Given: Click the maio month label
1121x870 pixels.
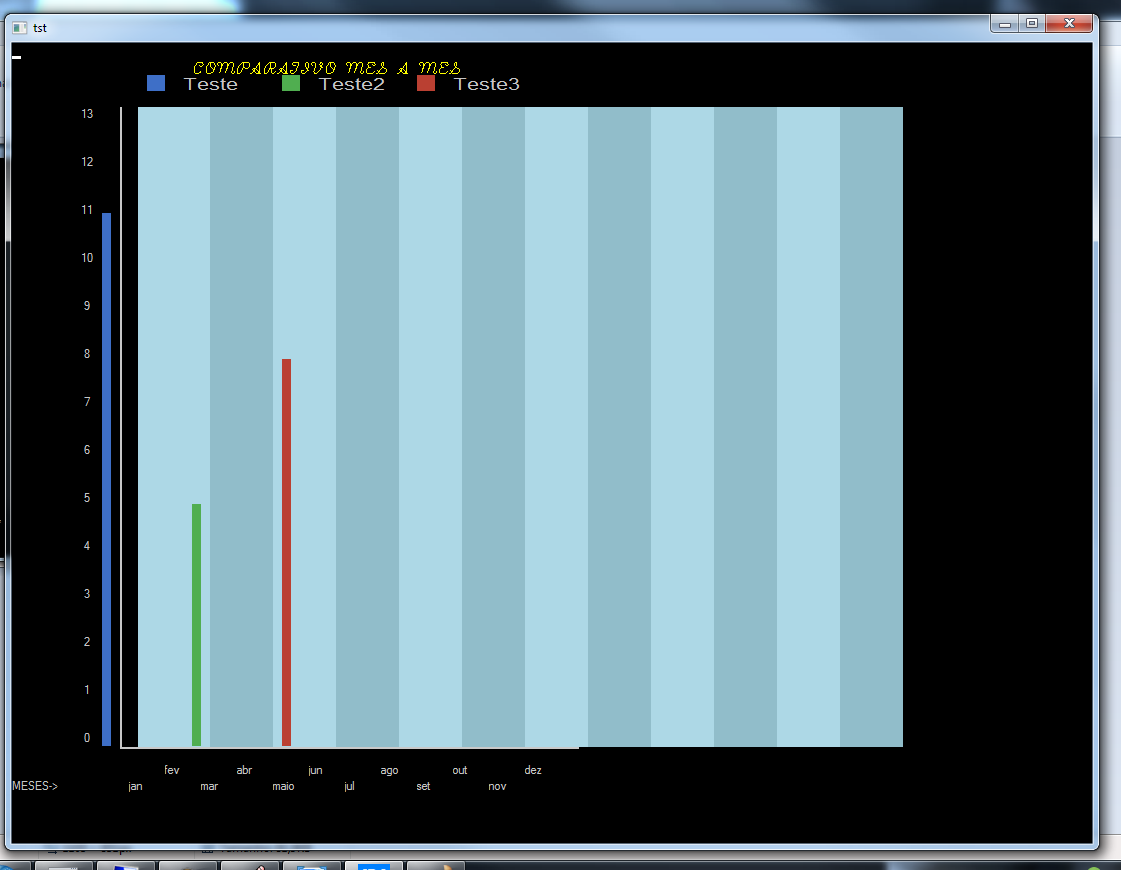Looking at the screenshot, I should click(x=283, y=786).
